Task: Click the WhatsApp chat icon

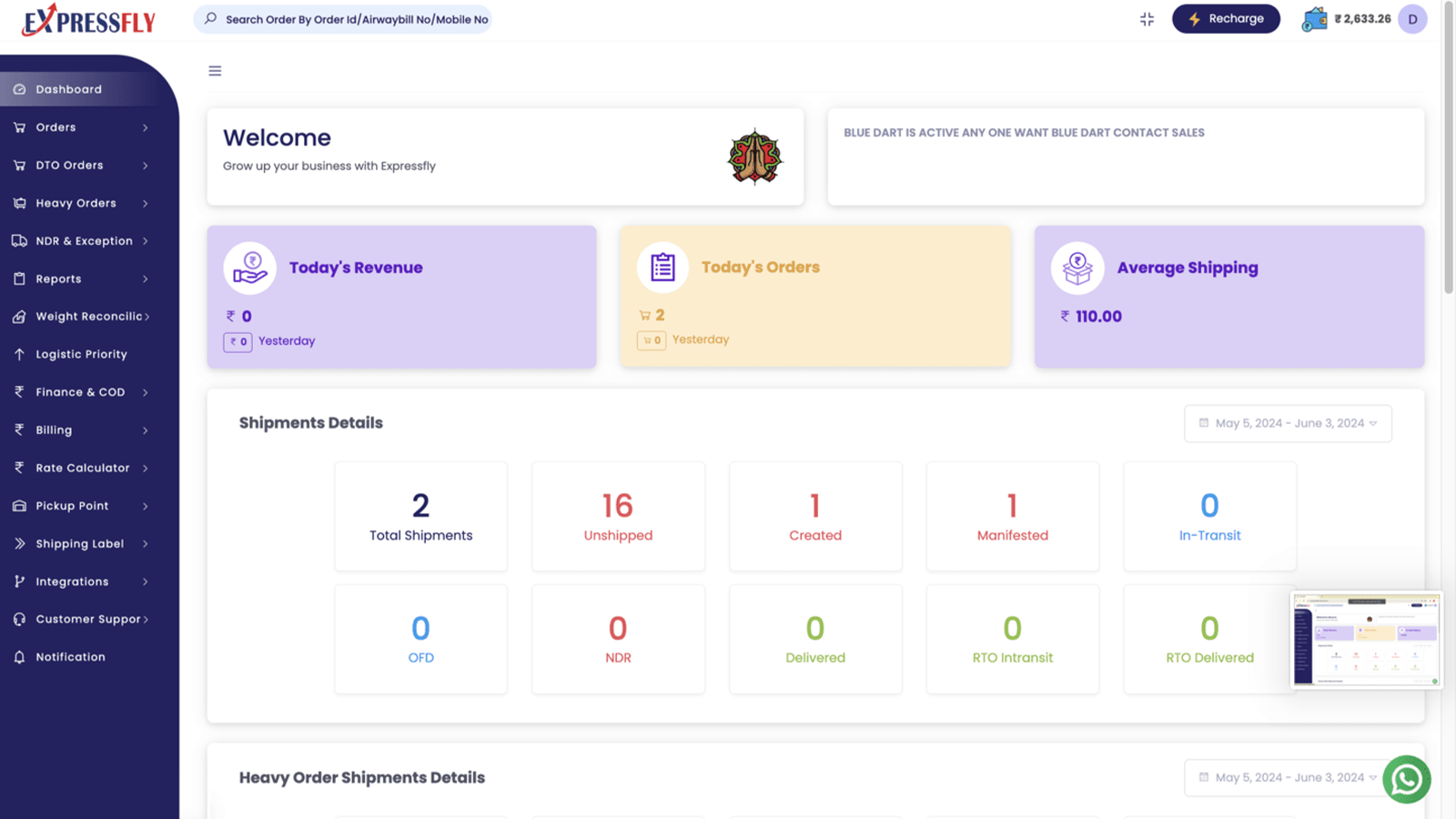Action: coord(1406,779)
